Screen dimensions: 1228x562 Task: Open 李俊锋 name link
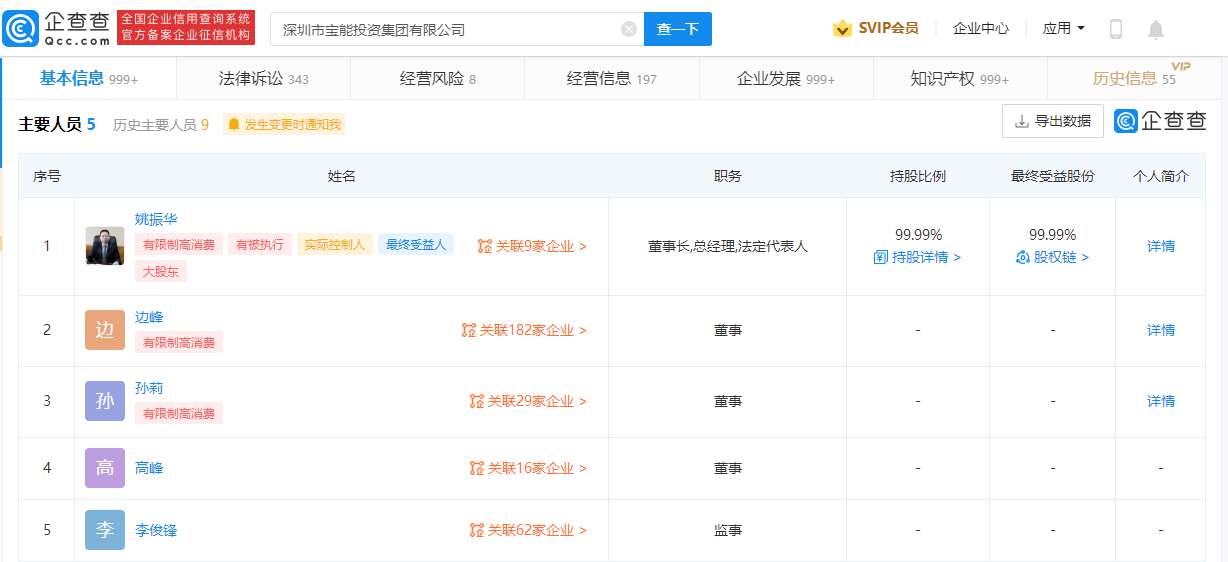pos(156,530)
